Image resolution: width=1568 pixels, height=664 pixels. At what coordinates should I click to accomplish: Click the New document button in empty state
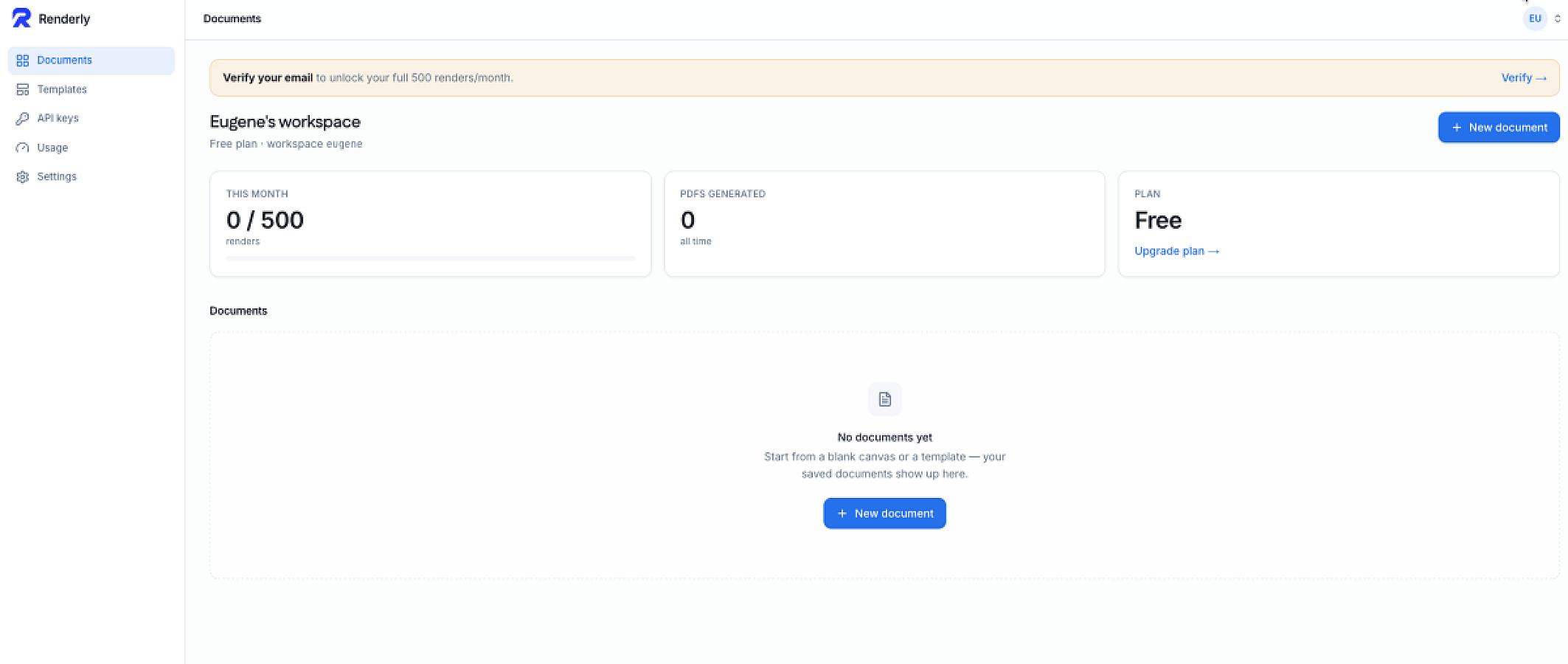tap(884, 513)
